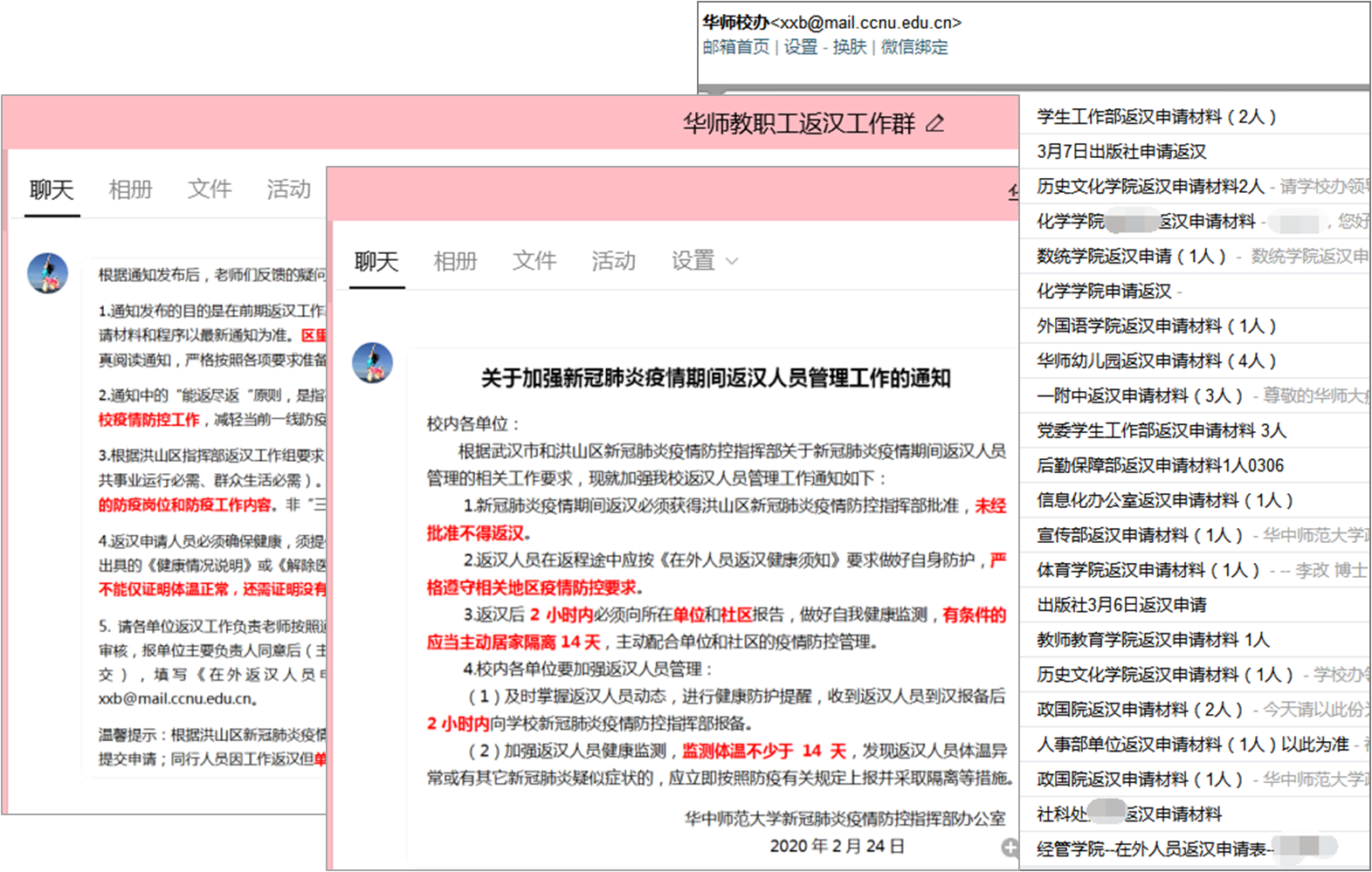
Task: Select email 后勤保障部返汉申请材料1人0306
Action: pos(1160,465)
